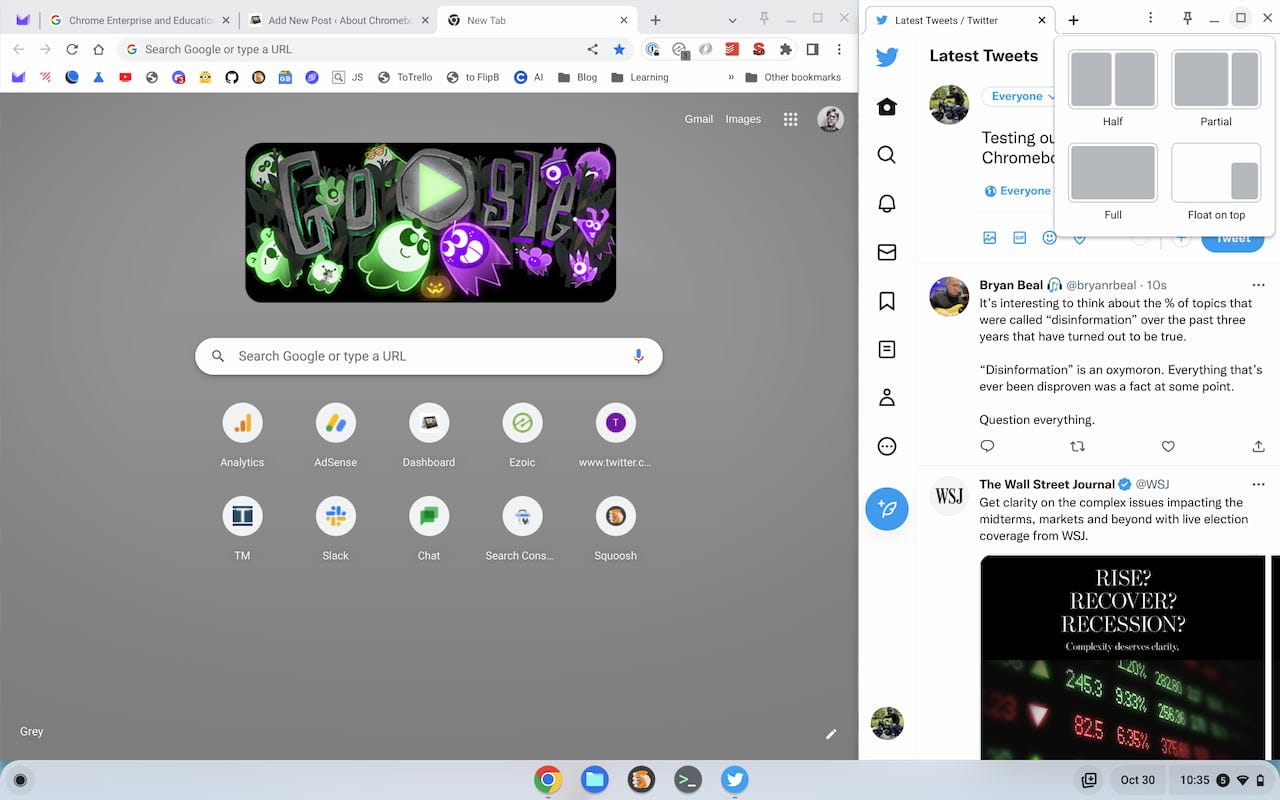This screenshot has width=1280, height=800.
Task: Open Twitter More options circle icon
Action: point(887,446)
